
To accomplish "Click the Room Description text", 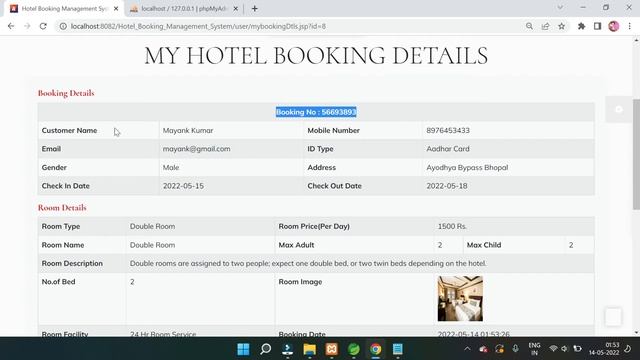I will pos(308,263).
